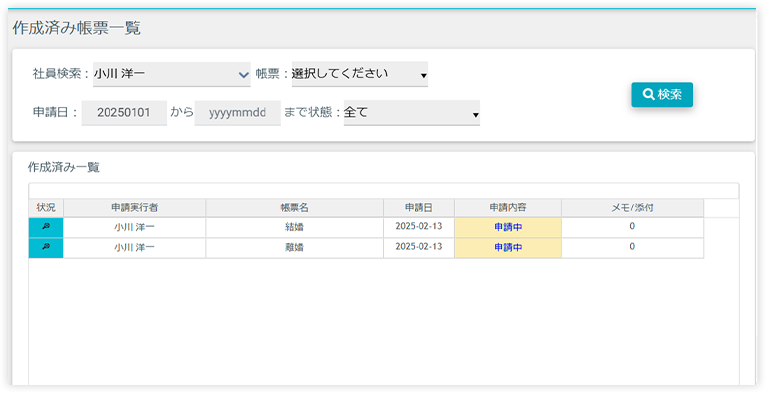The height and width of the screenshot is (393, 766).
Task: Click memo count 0 in 離婚 row
Action: [x=632, y=247]
